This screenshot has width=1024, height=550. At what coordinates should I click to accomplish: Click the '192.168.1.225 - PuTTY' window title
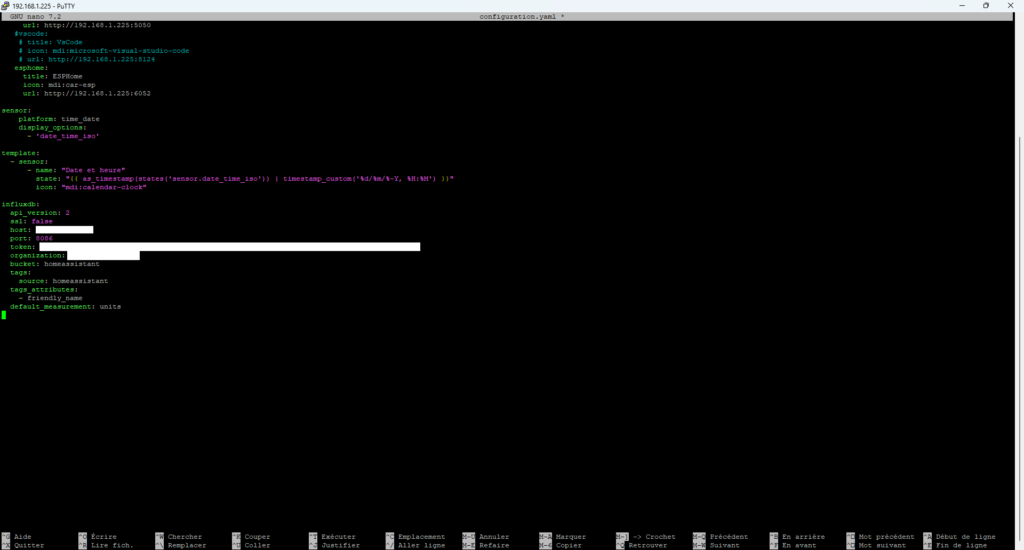[x=44, y=6]
